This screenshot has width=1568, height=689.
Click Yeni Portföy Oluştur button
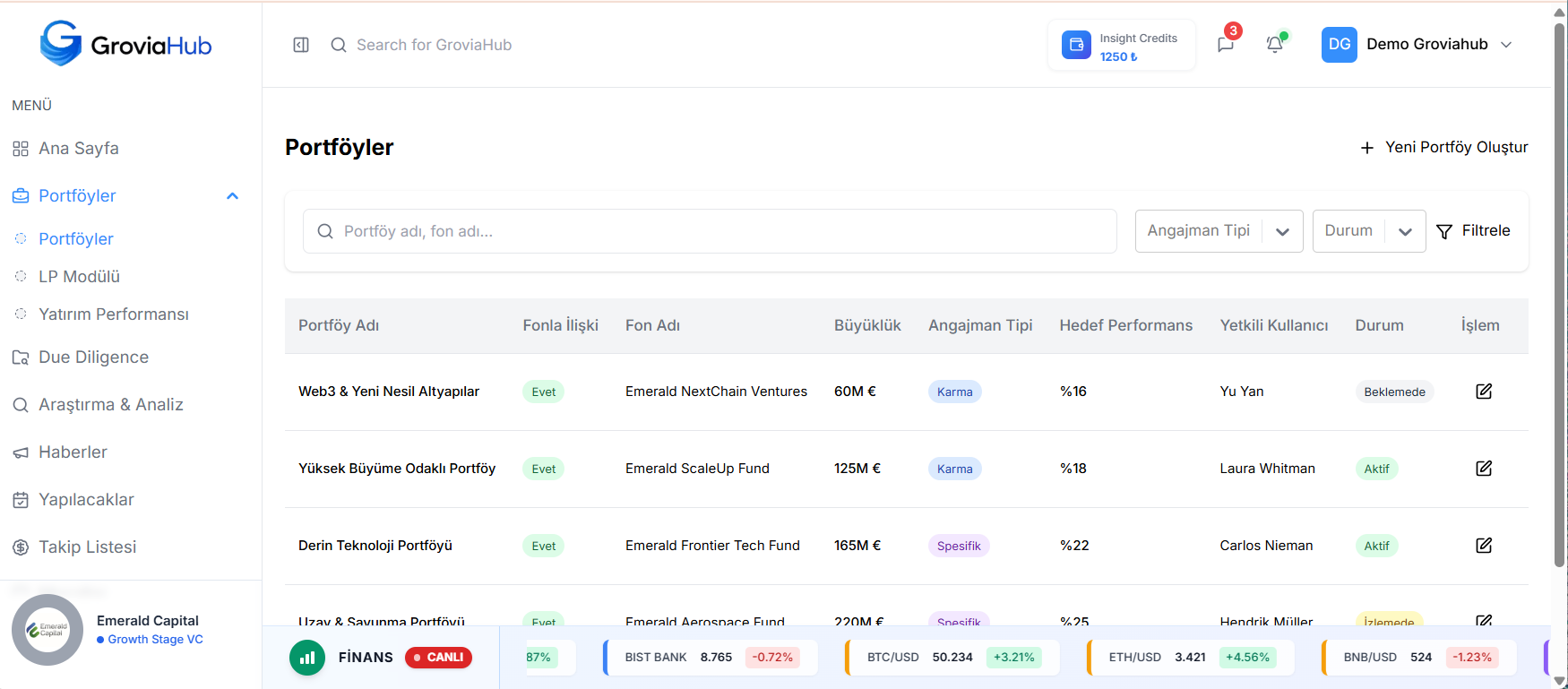[x=1444, y=148]
